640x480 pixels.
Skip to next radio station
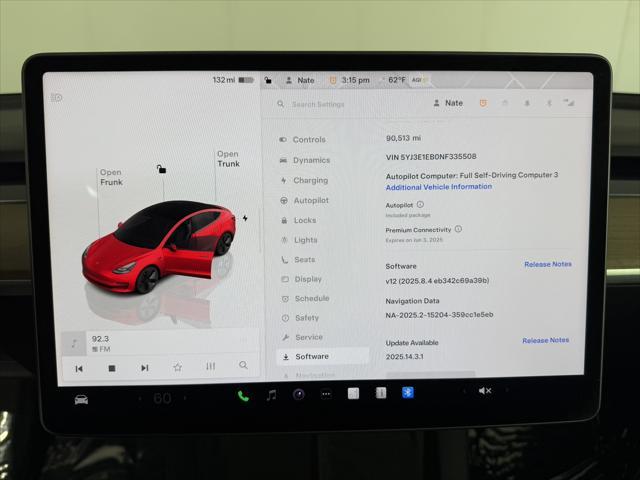pyautogui.click(x=144, y=368)
